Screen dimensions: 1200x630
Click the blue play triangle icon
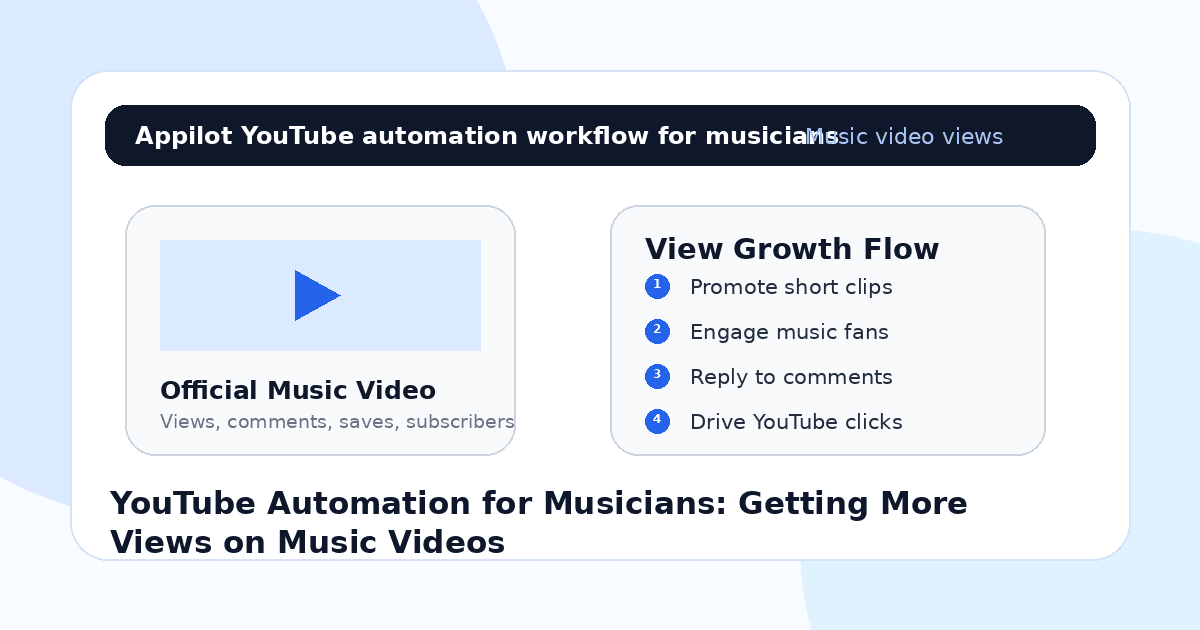pyautogui.click(x=316, y=295)
